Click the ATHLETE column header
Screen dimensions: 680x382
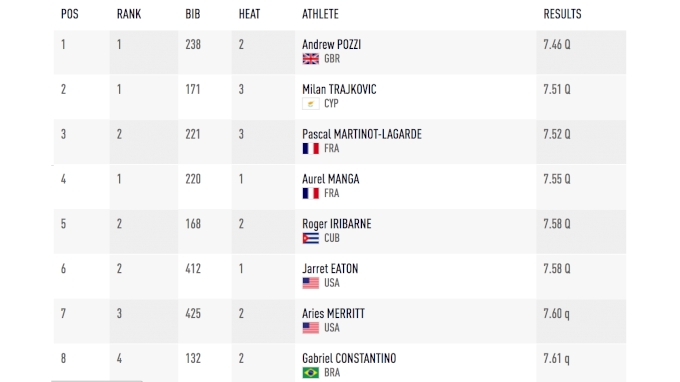click(320, 14)
